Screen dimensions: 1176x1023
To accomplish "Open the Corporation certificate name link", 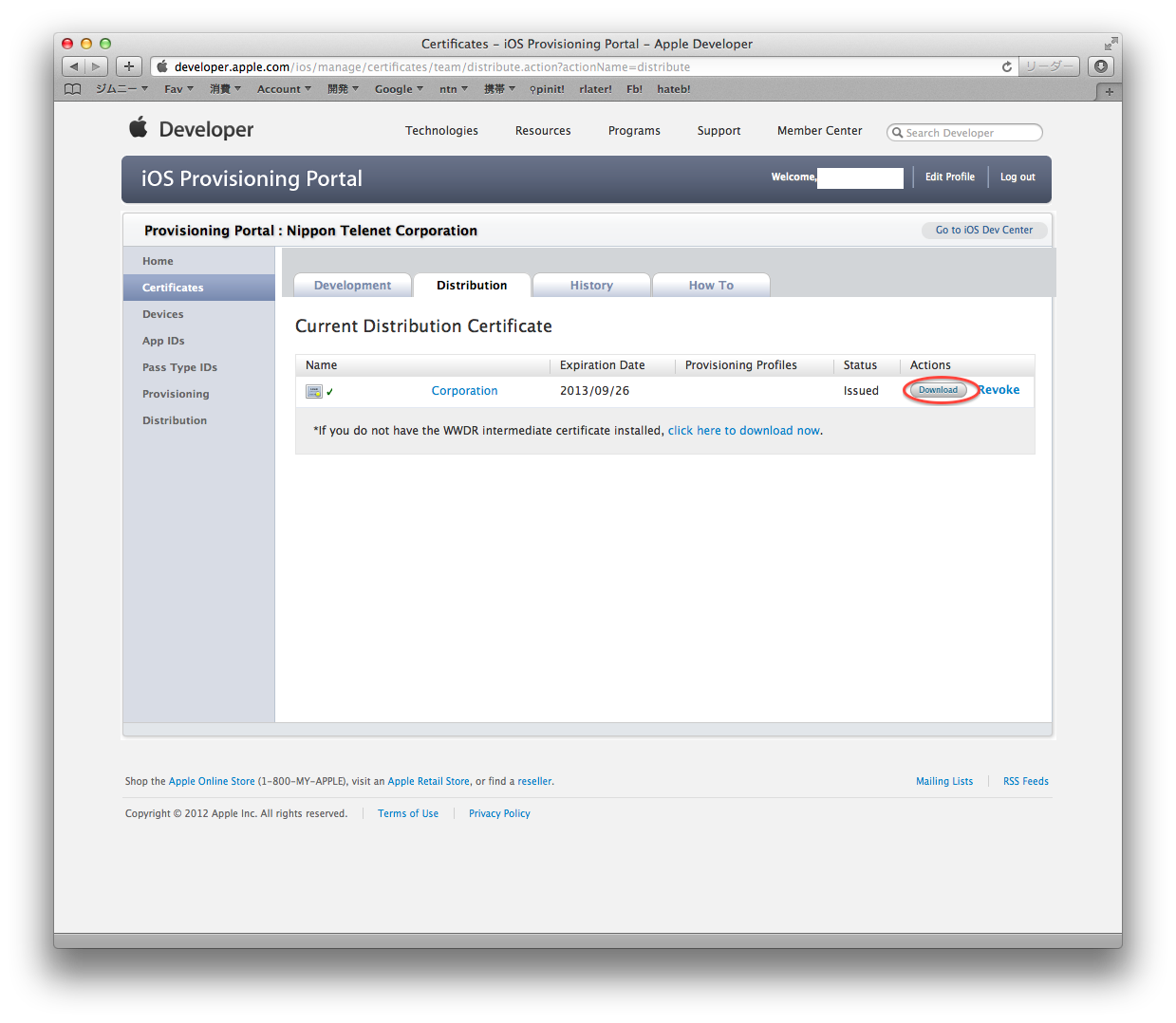I will 464,391.
